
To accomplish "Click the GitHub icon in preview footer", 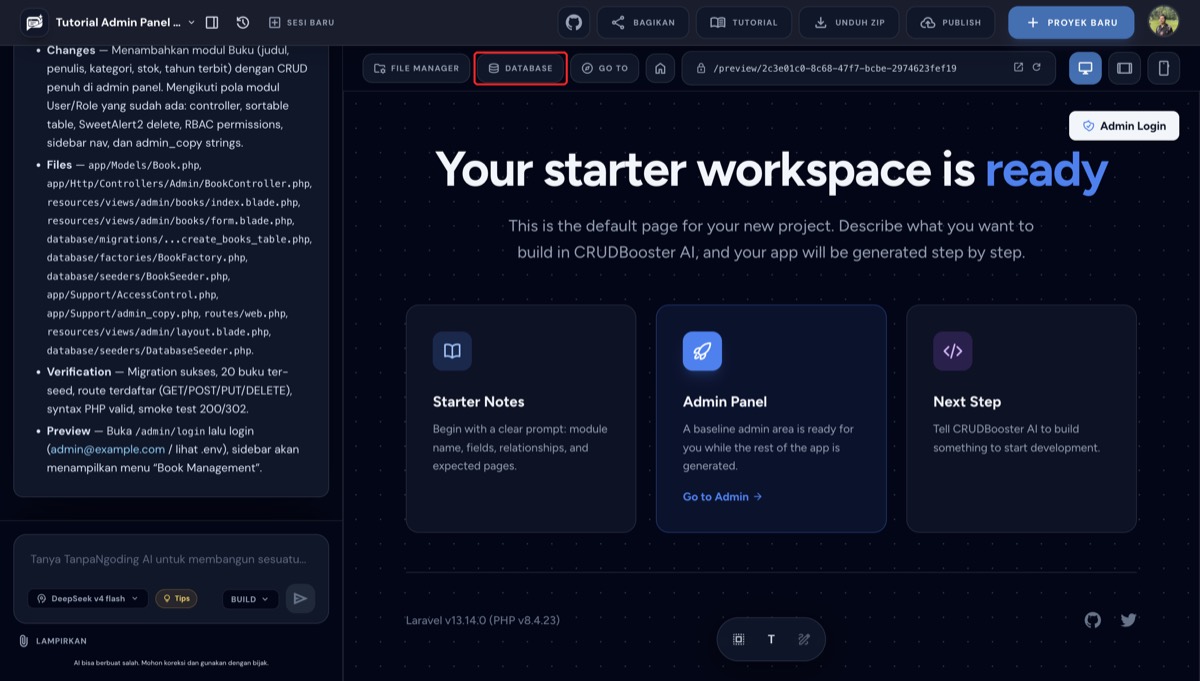I will [1093, 620].
